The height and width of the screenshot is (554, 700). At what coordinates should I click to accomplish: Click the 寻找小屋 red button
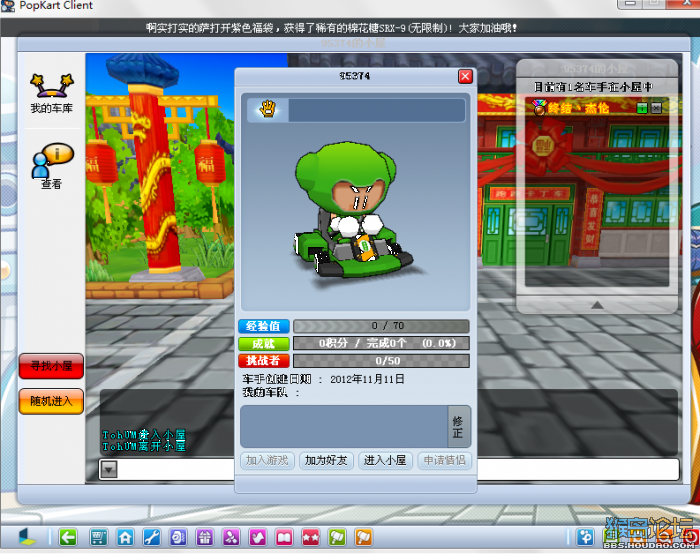point(51,366)
